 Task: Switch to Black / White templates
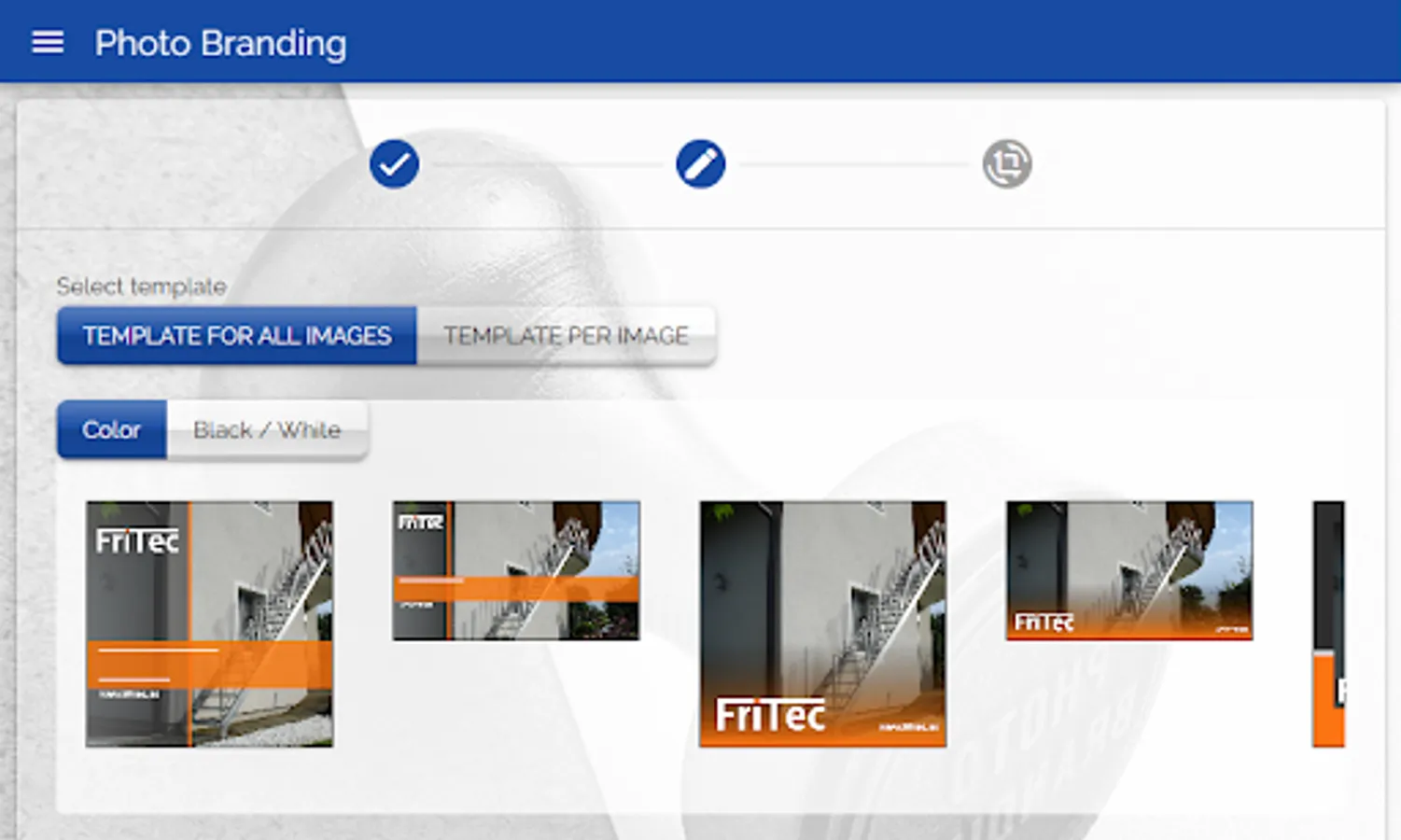click(x=267, y=430)
